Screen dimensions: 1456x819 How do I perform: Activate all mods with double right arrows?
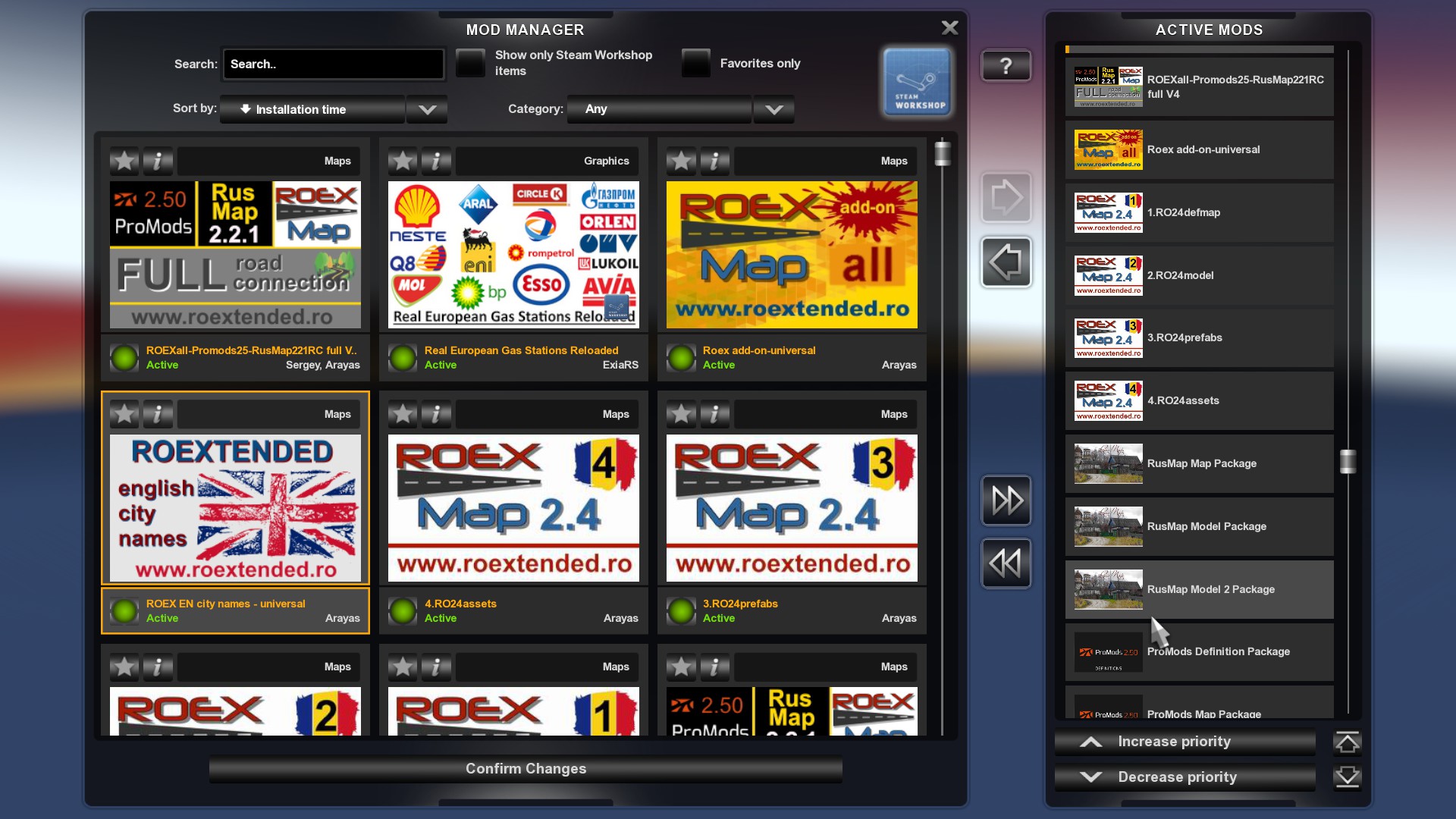coord(1006,500)
